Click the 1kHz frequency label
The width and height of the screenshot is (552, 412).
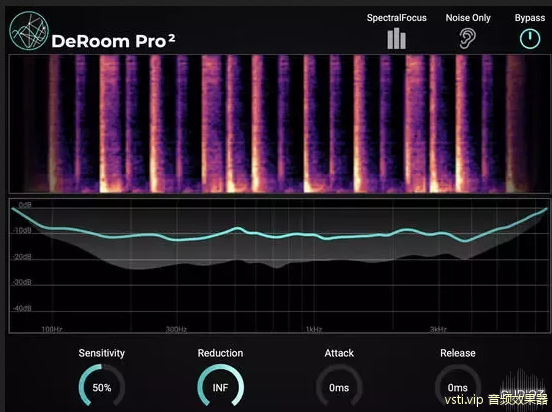[x=314, y=329]
